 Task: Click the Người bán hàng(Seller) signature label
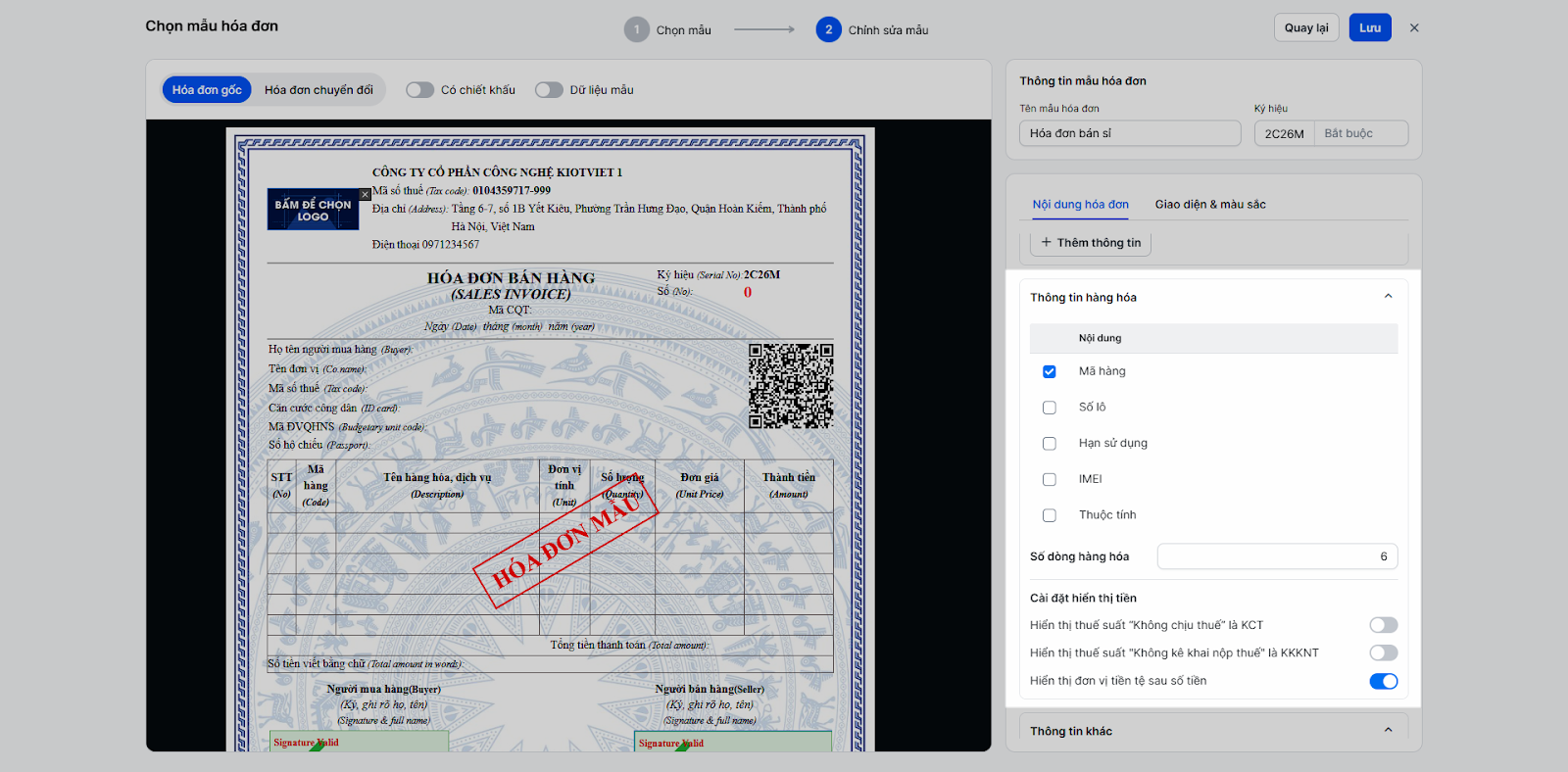710,690
